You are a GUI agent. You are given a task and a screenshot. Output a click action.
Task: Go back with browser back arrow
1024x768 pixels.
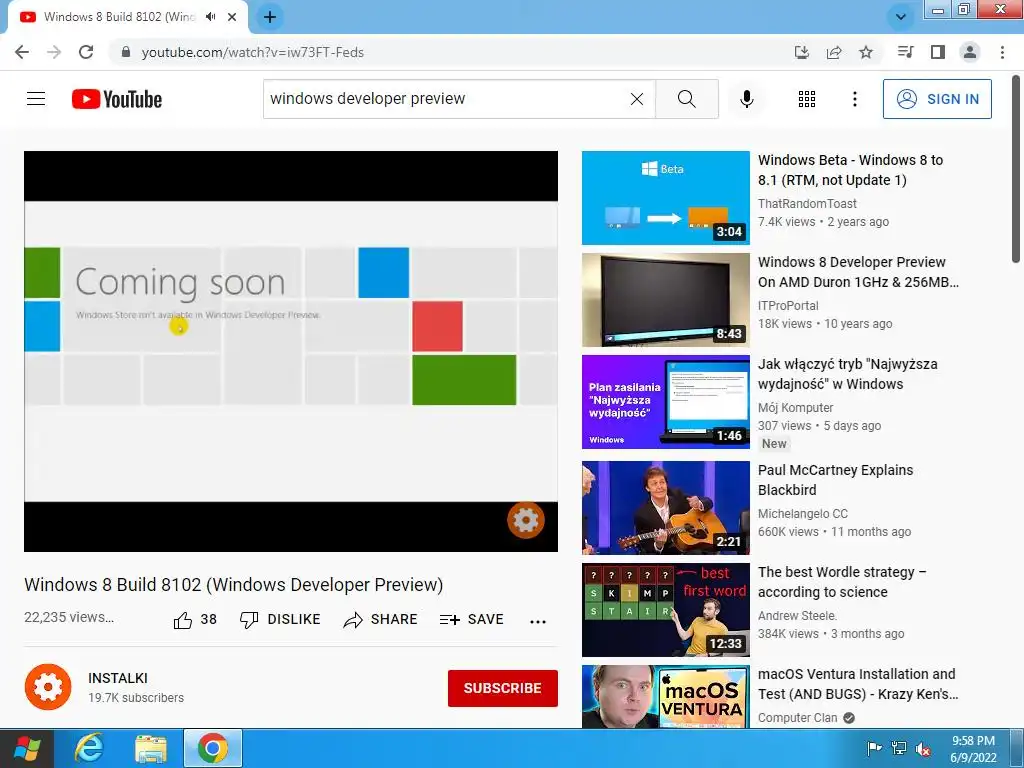22,52
